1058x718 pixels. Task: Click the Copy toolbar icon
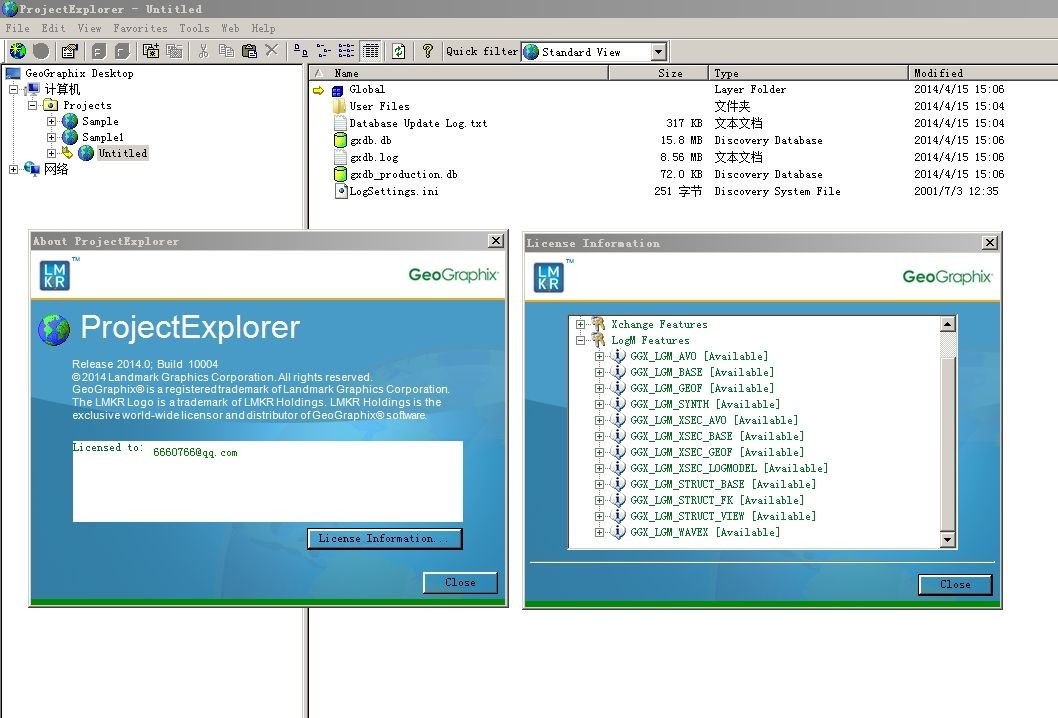coord(226,51)
